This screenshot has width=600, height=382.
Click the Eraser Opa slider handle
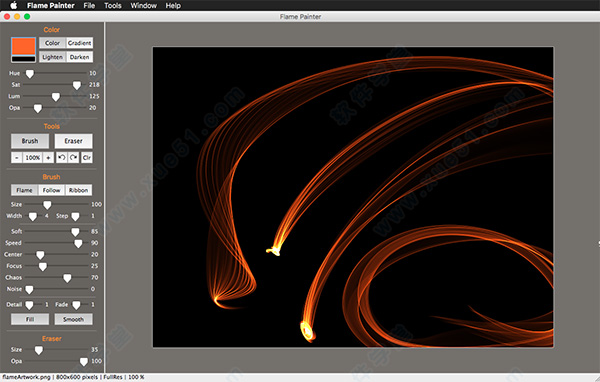pos(84,361)
